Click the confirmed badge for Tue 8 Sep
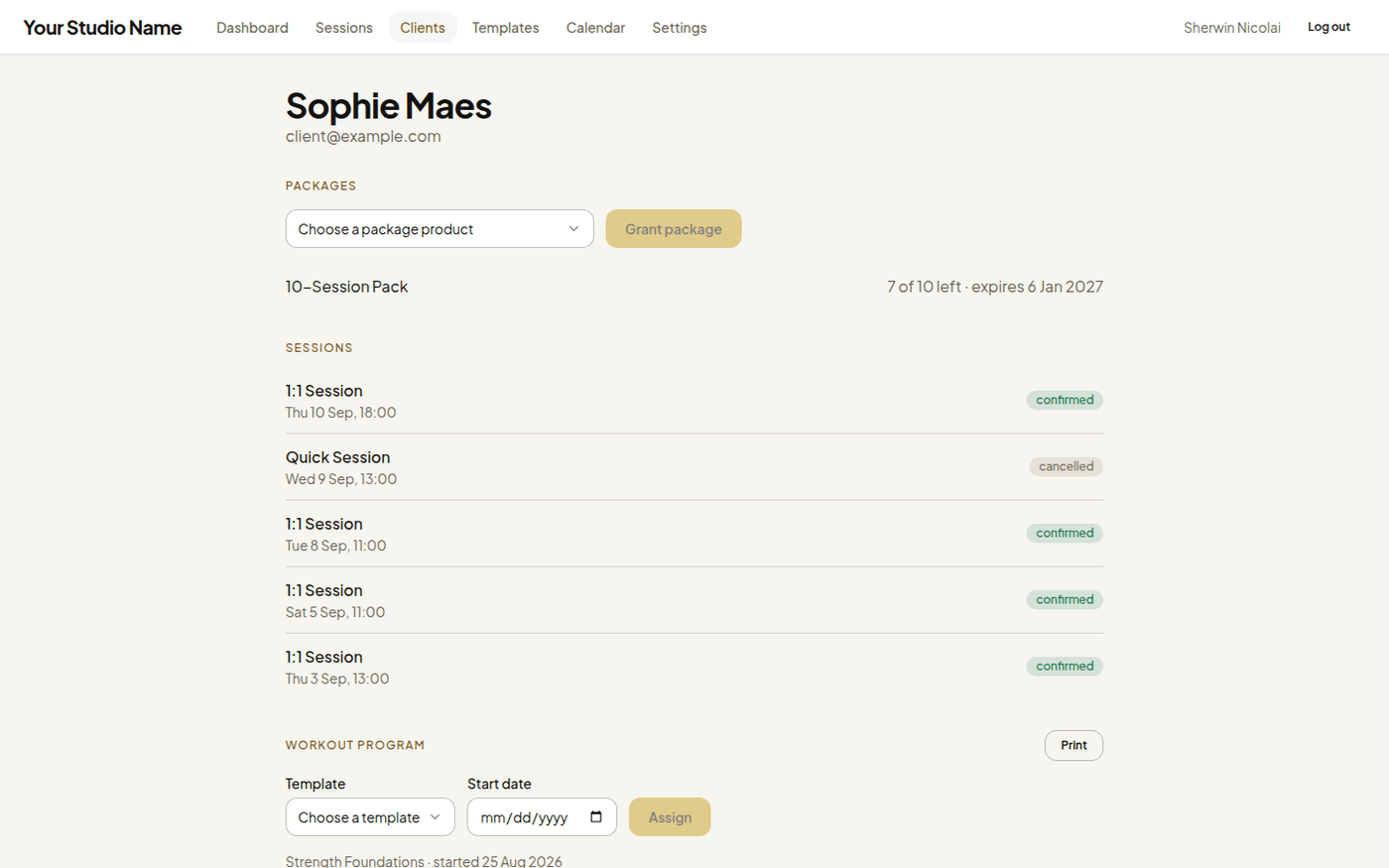1389x868 pixels. tap(1065, 534)
